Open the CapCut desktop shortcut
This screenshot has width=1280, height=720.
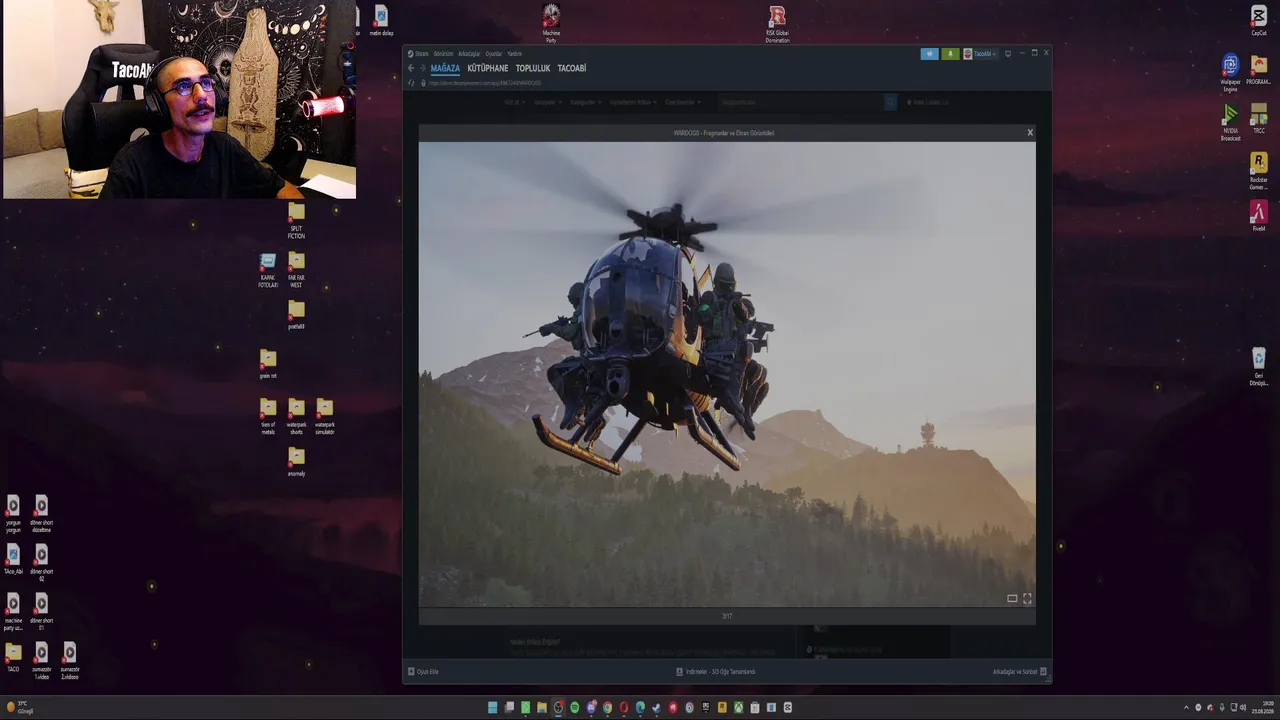1259,21
